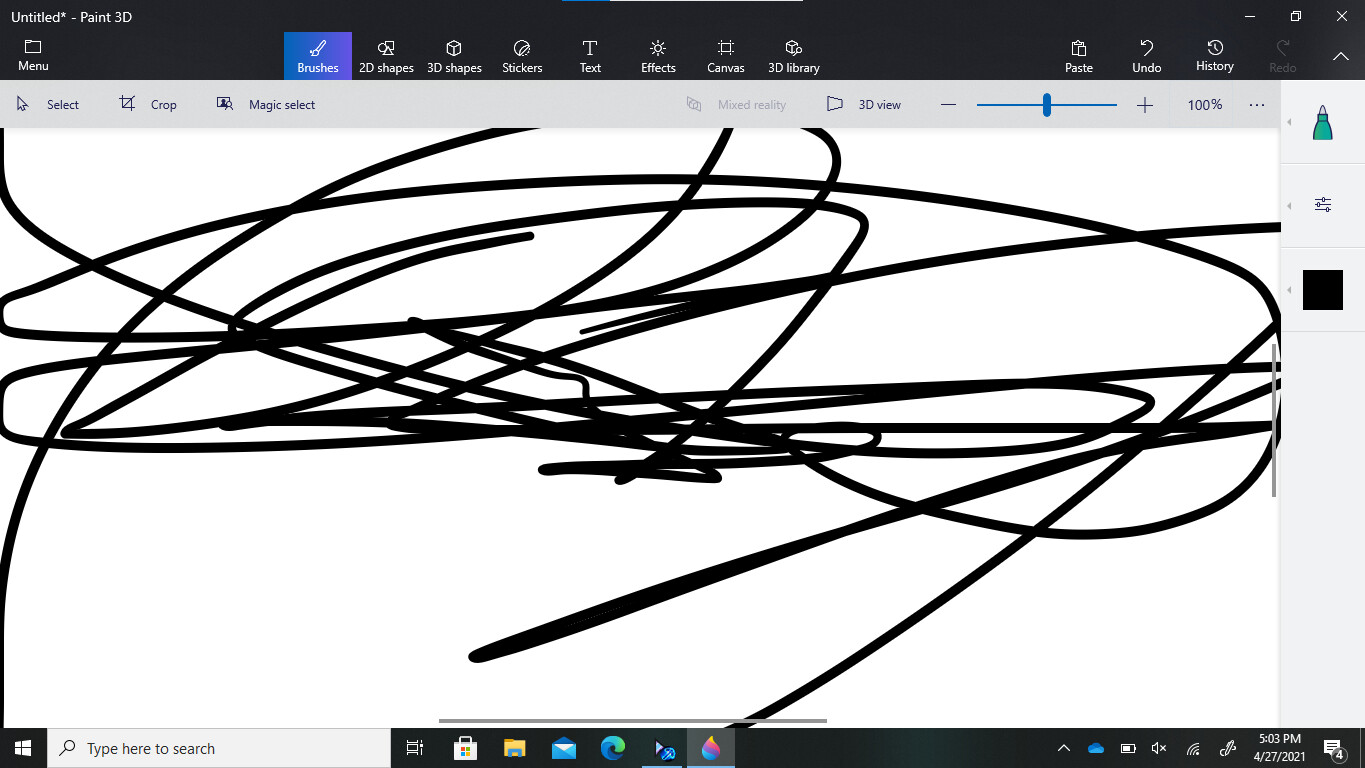1365x768 pixels.
Task: Open the Canvas settings
Action: click(726, 56)
